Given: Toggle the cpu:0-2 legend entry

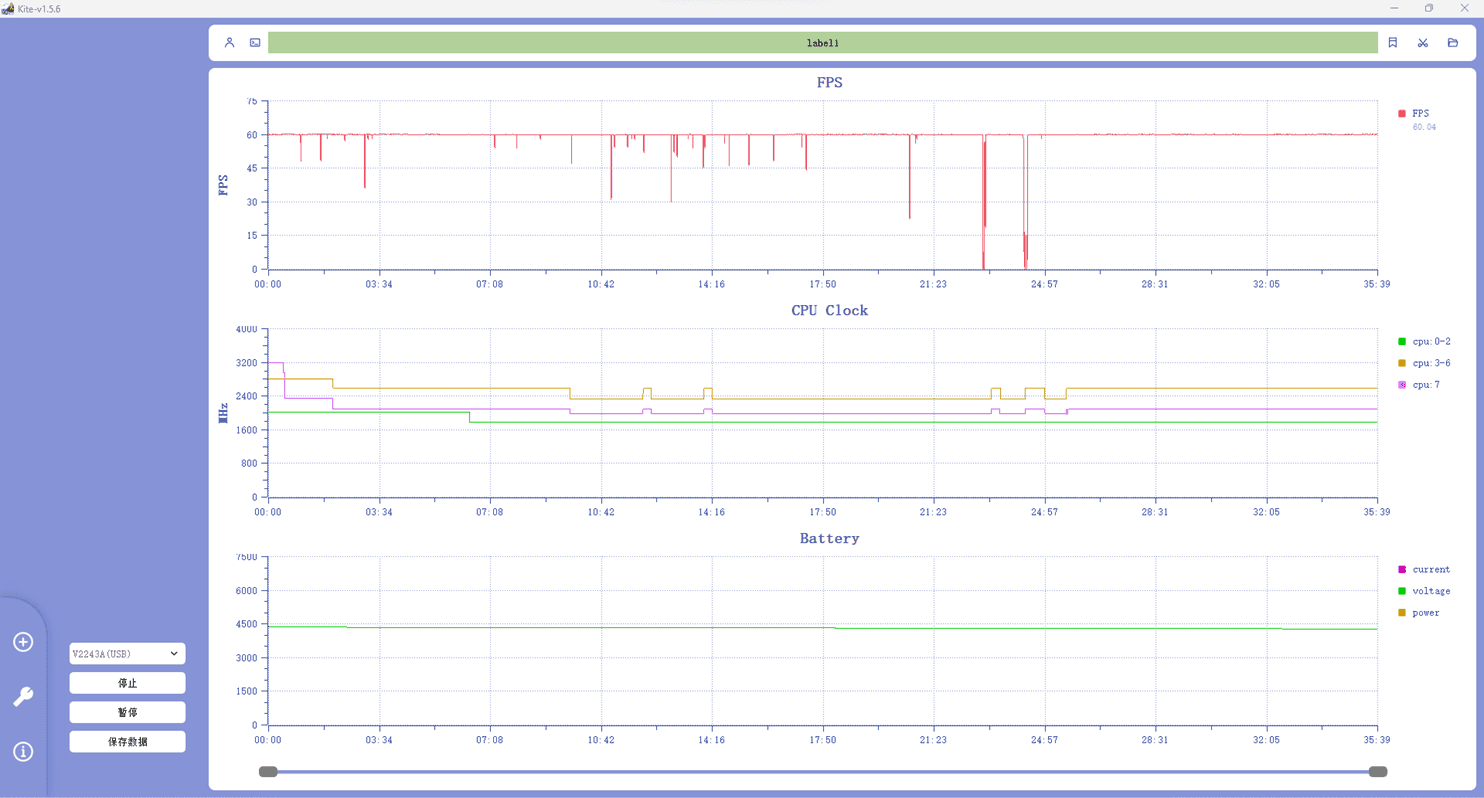Looking at the screenshot, I should pyautogui.click(x=1424, y=342).
